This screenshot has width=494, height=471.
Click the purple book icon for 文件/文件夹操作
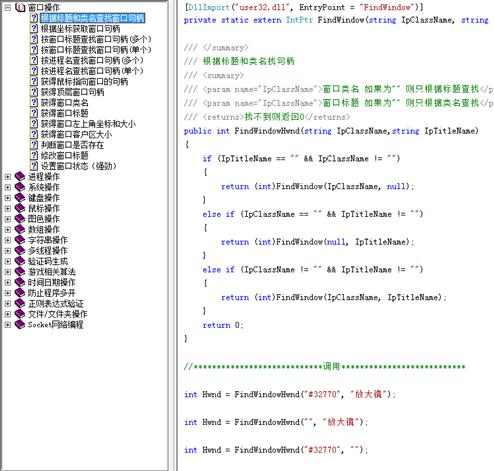click(x=20, y=314)
